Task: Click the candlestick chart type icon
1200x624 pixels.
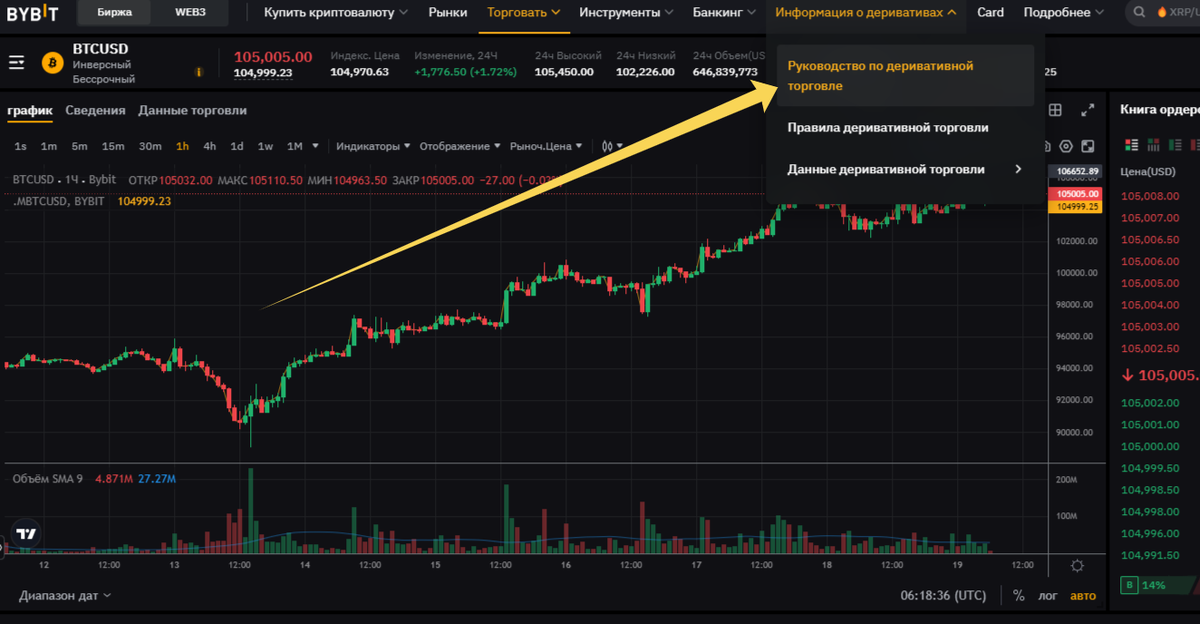Action: (x=607, y=146)
